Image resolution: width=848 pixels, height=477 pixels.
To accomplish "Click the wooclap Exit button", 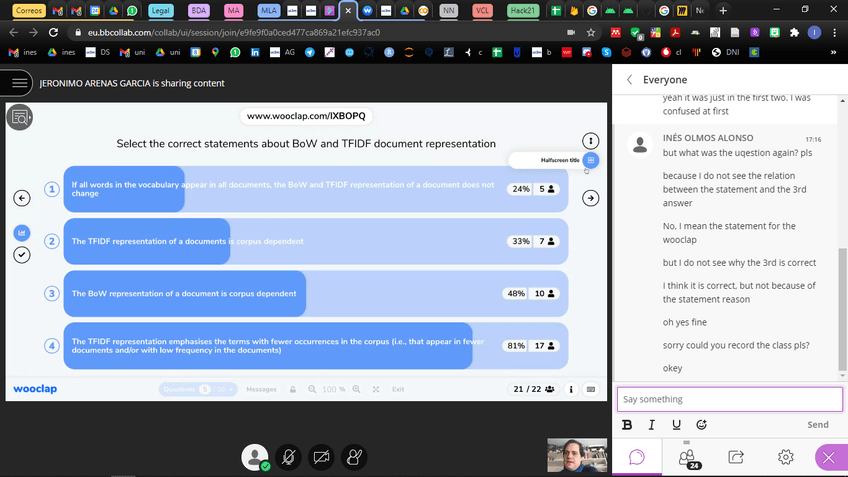I will 398,389.
